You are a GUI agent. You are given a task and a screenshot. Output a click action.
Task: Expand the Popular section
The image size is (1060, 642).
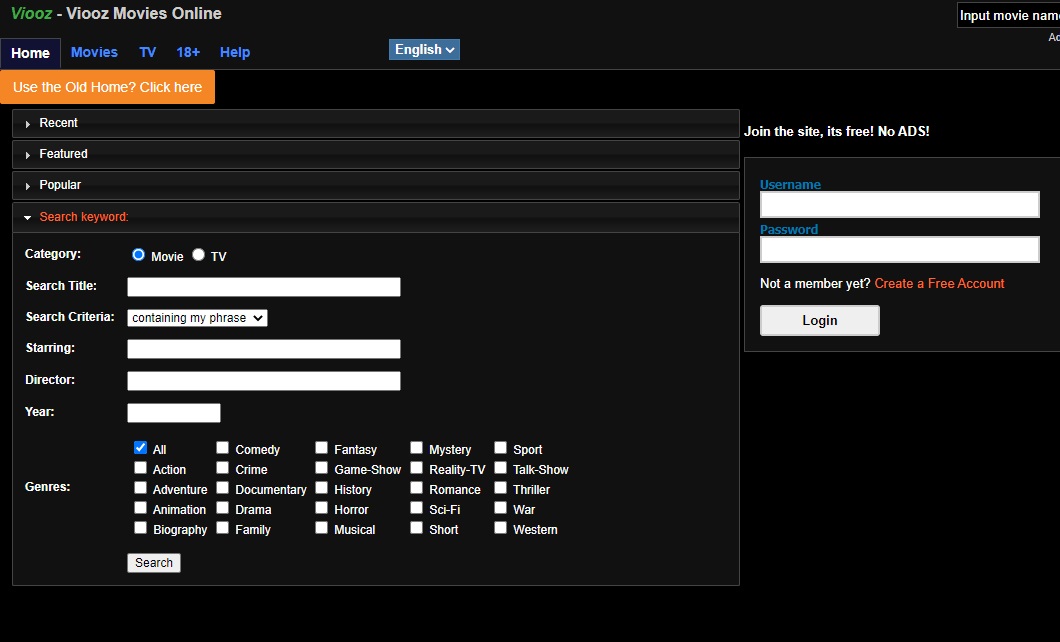click(376, 186)
